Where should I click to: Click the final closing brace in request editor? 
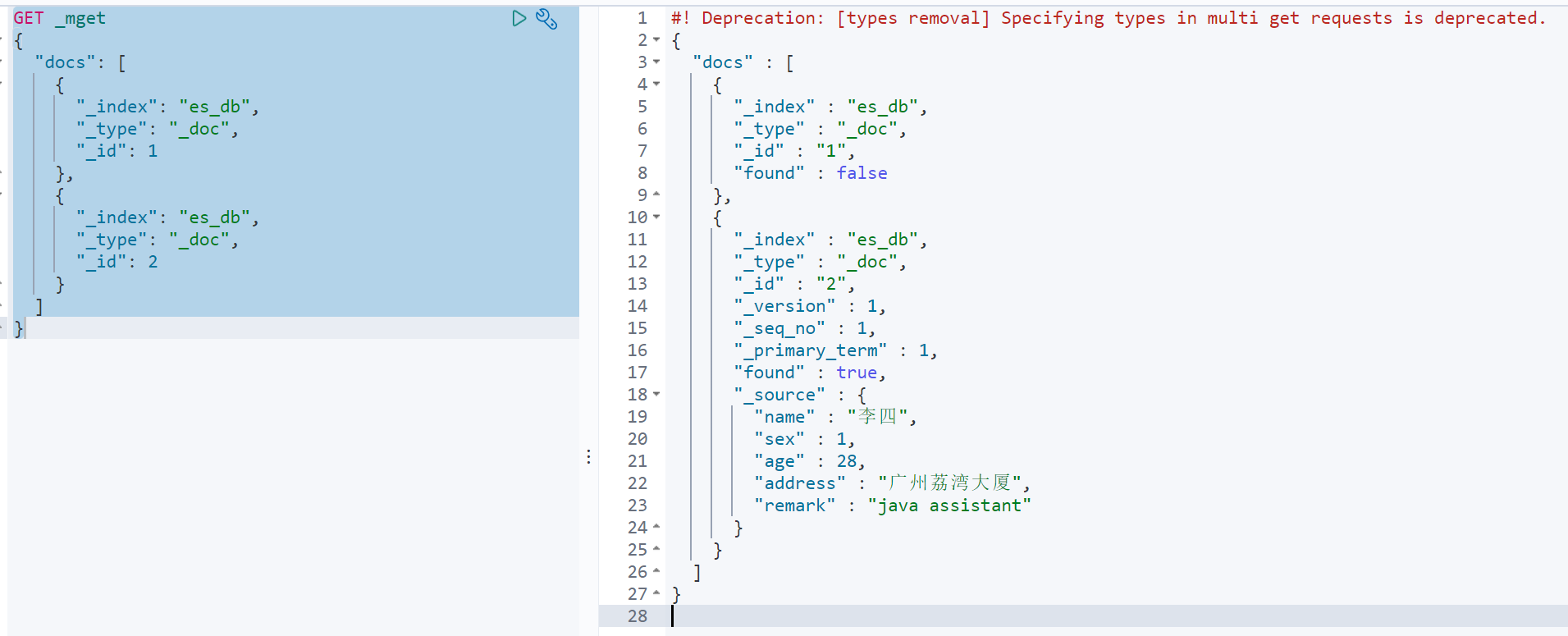pyautogui.click(x=19, y=328)
